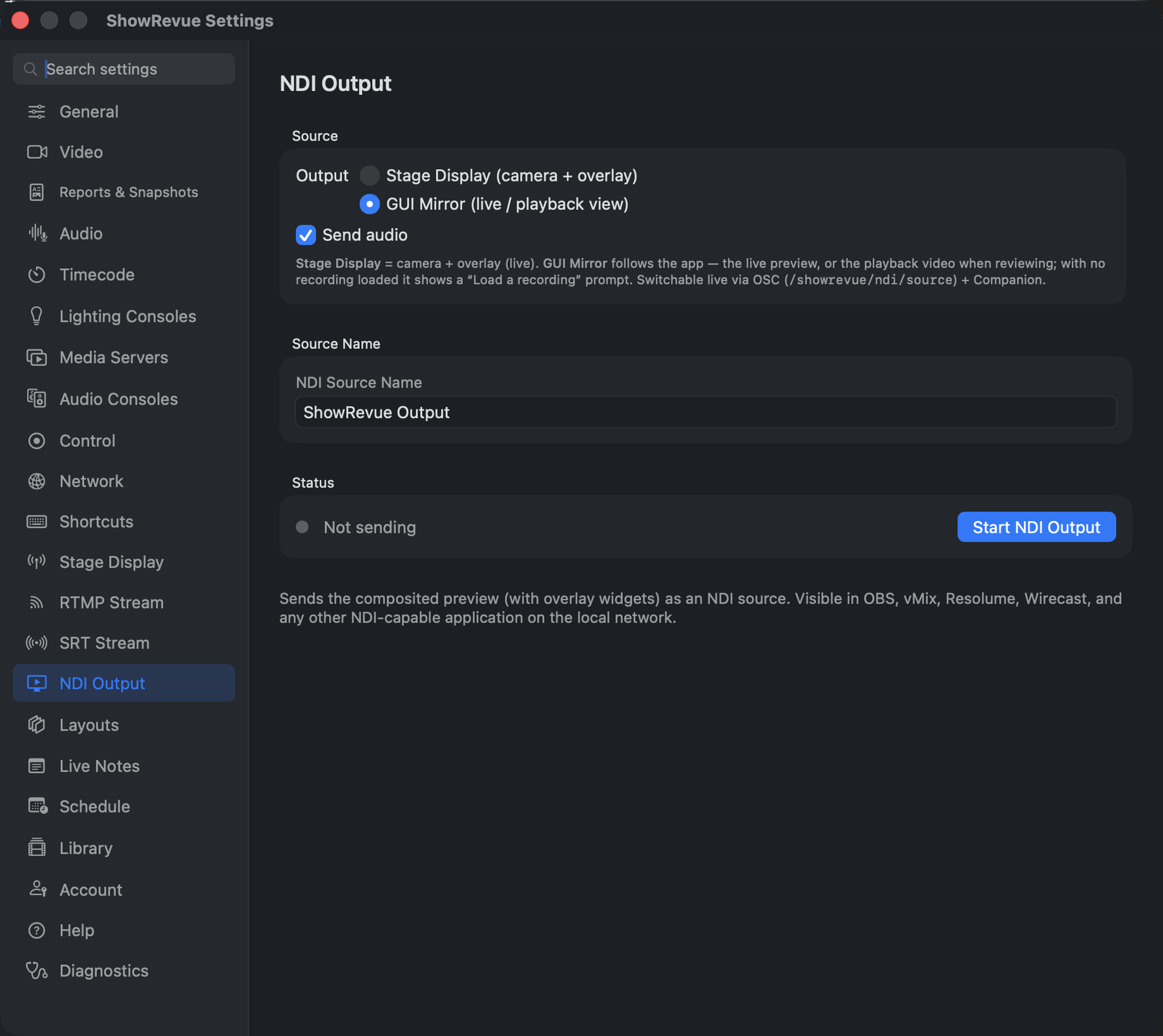This screenshot has height=1036, width=1163.
Task: Open Video settings section
Action: 124,152
